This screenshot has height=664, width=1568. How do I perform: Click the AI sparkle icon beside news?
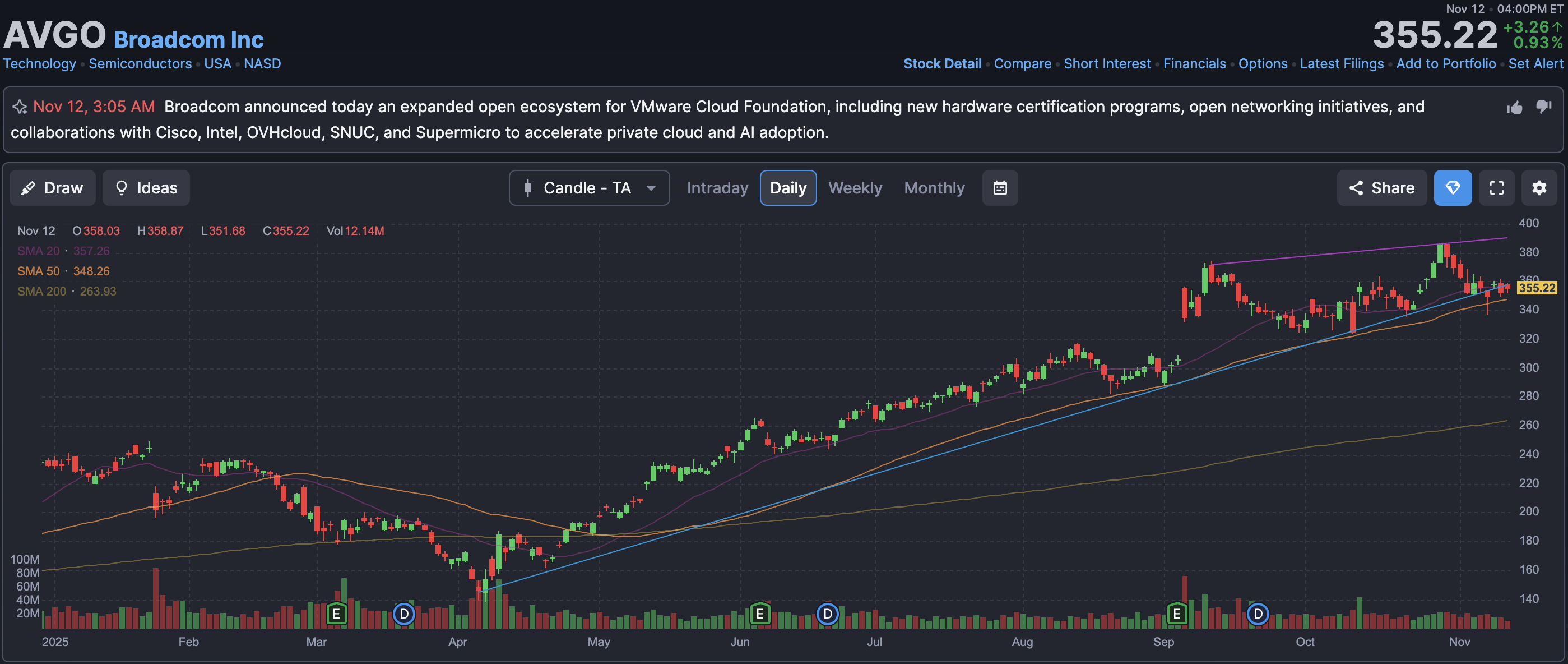pos(20,107)
